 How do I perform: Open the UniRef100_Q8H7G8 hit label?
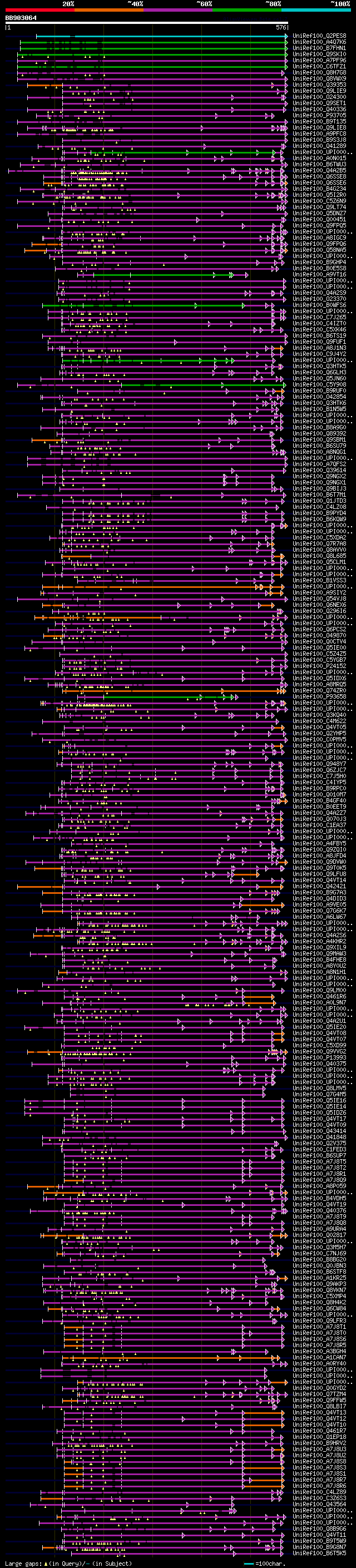pos(319,73)
